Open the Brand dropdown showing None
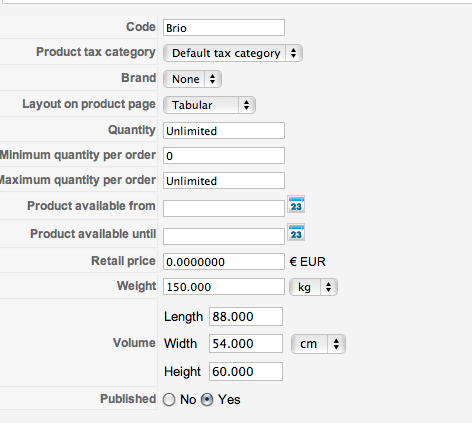The height and width of the screenshot is (423, 472). [x=192, y=79]
